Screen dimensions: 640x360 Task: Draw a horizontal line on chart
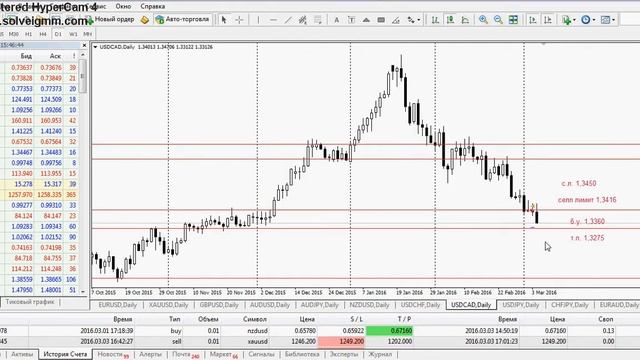[273, 20]
